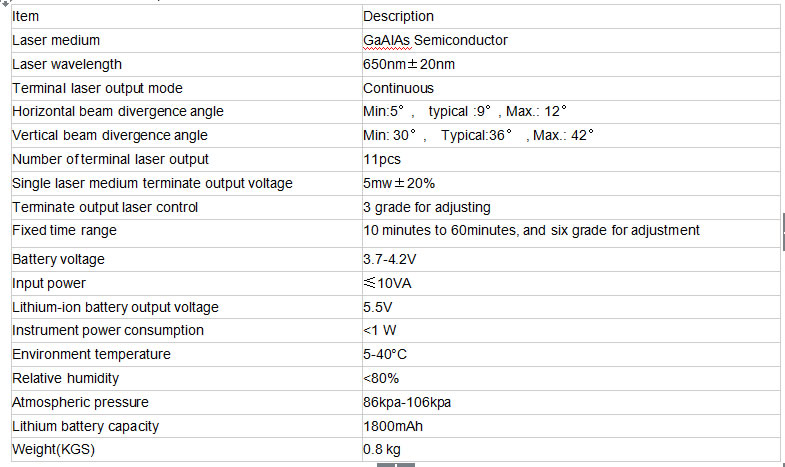Click the Description header cell

(571, 17)
